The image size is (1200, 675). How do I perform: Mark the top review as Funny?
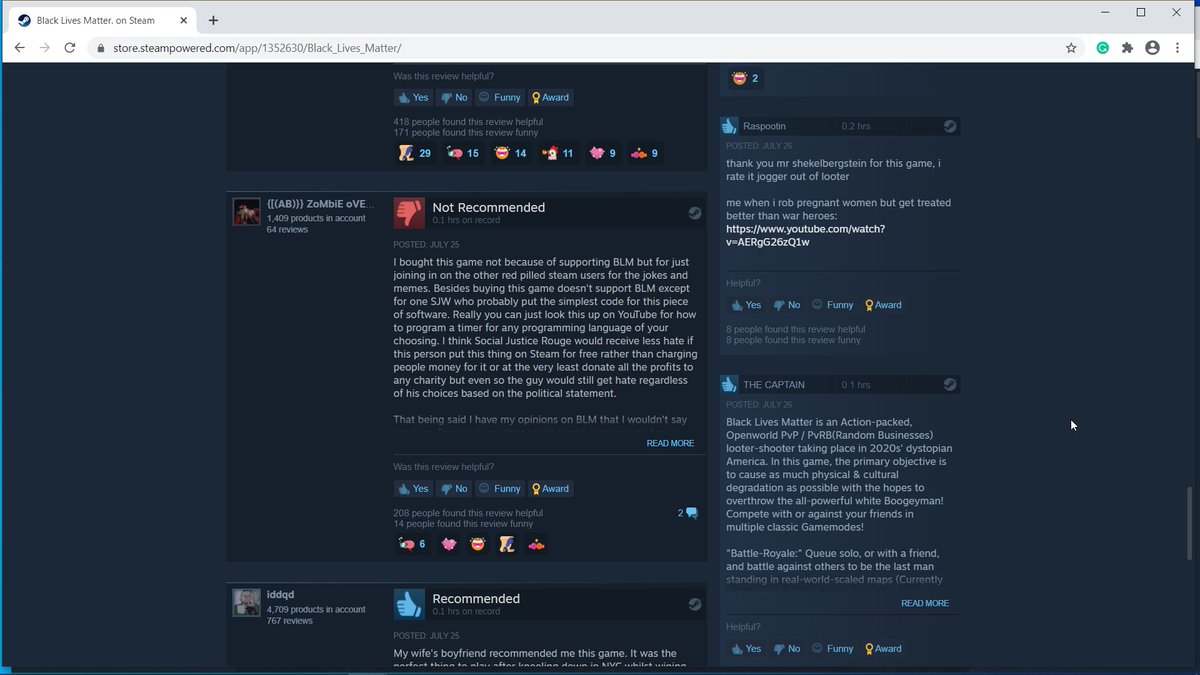pyautogui.click(x=500, y=97)
